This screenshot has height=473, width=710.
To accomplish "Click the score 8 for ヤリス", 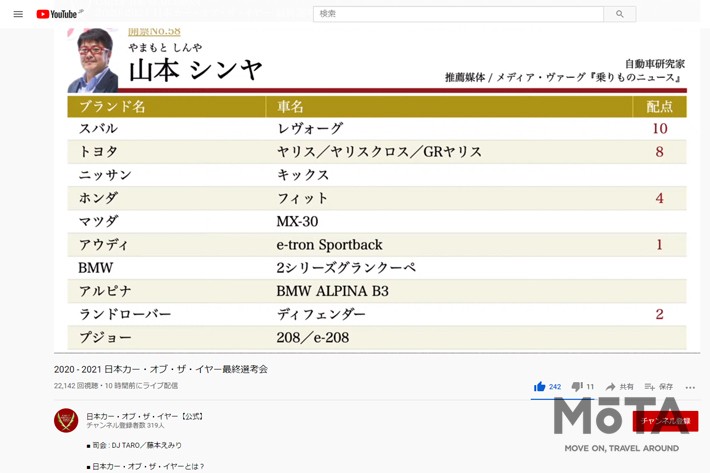I will tap(659, 152).
